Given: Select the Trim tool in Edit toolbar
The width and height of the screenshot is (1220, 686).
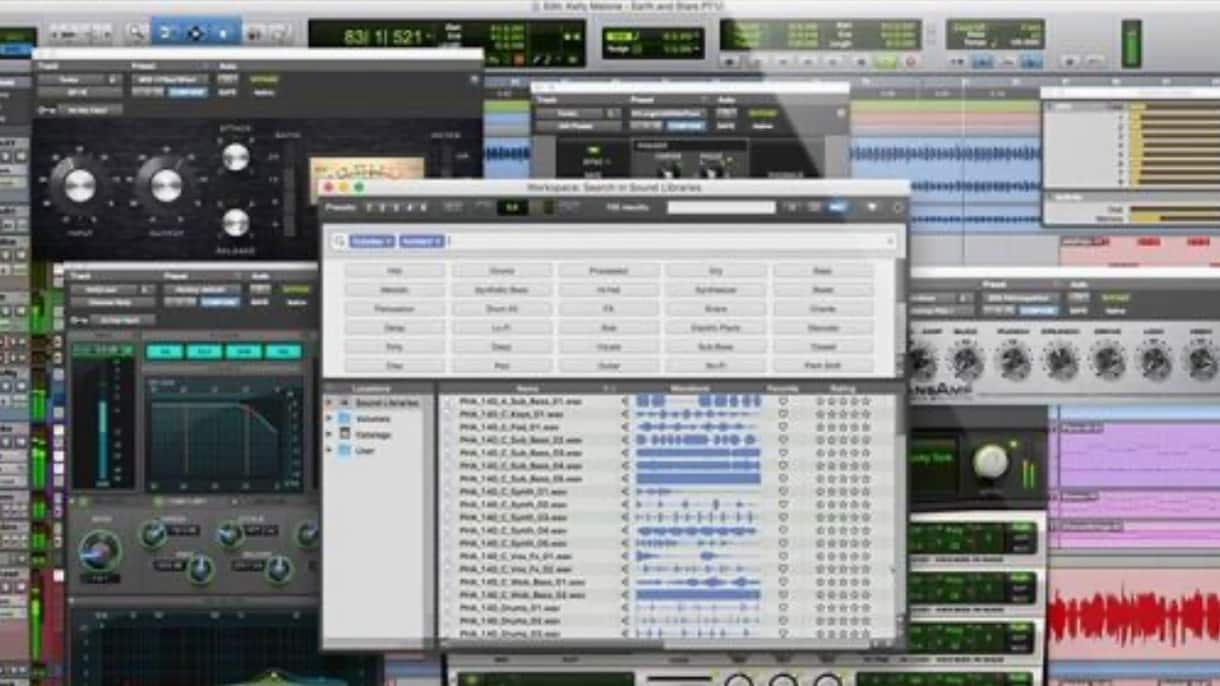Looking at the screenshot, I should coord(166,33).
